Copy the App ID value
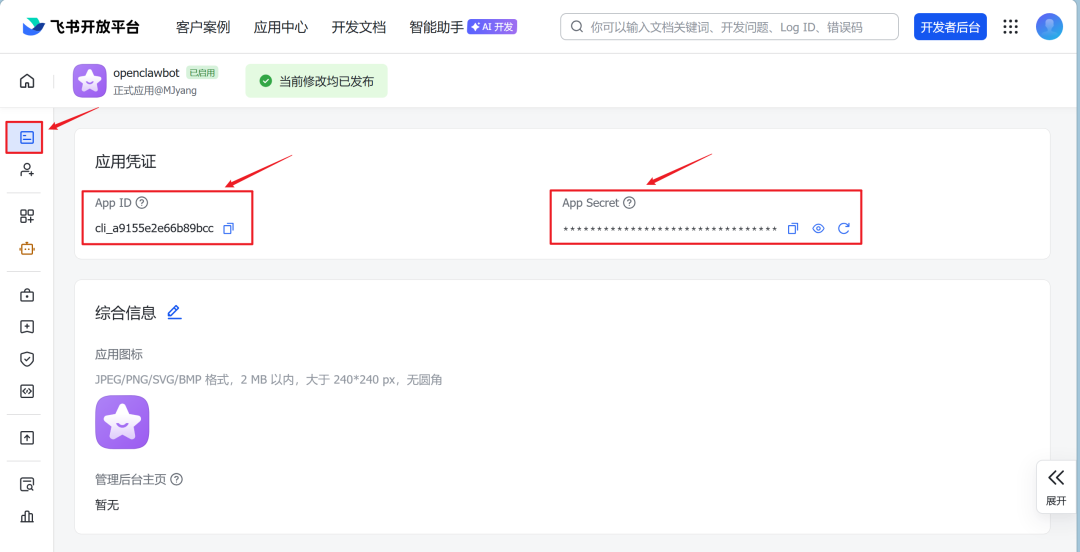Screen dimensions: 1080x552 coord(228,228)
